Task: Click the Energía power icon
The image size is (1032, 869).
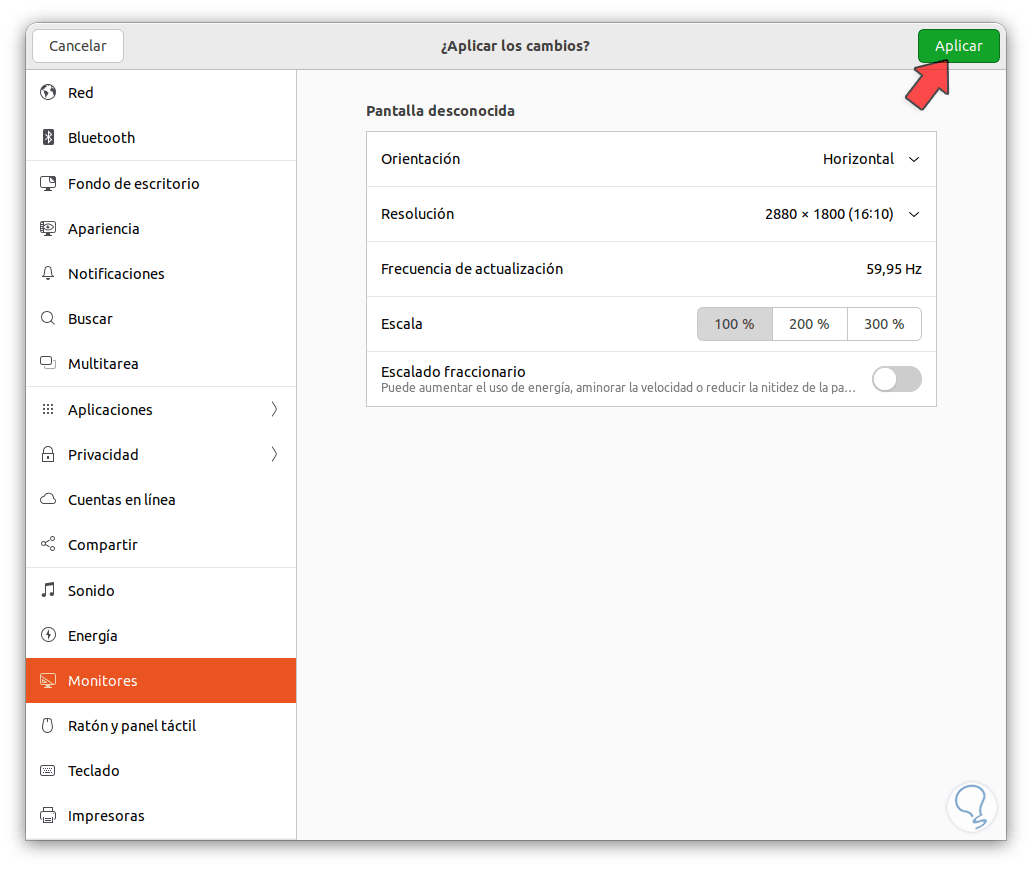Action: pos(47,636)
